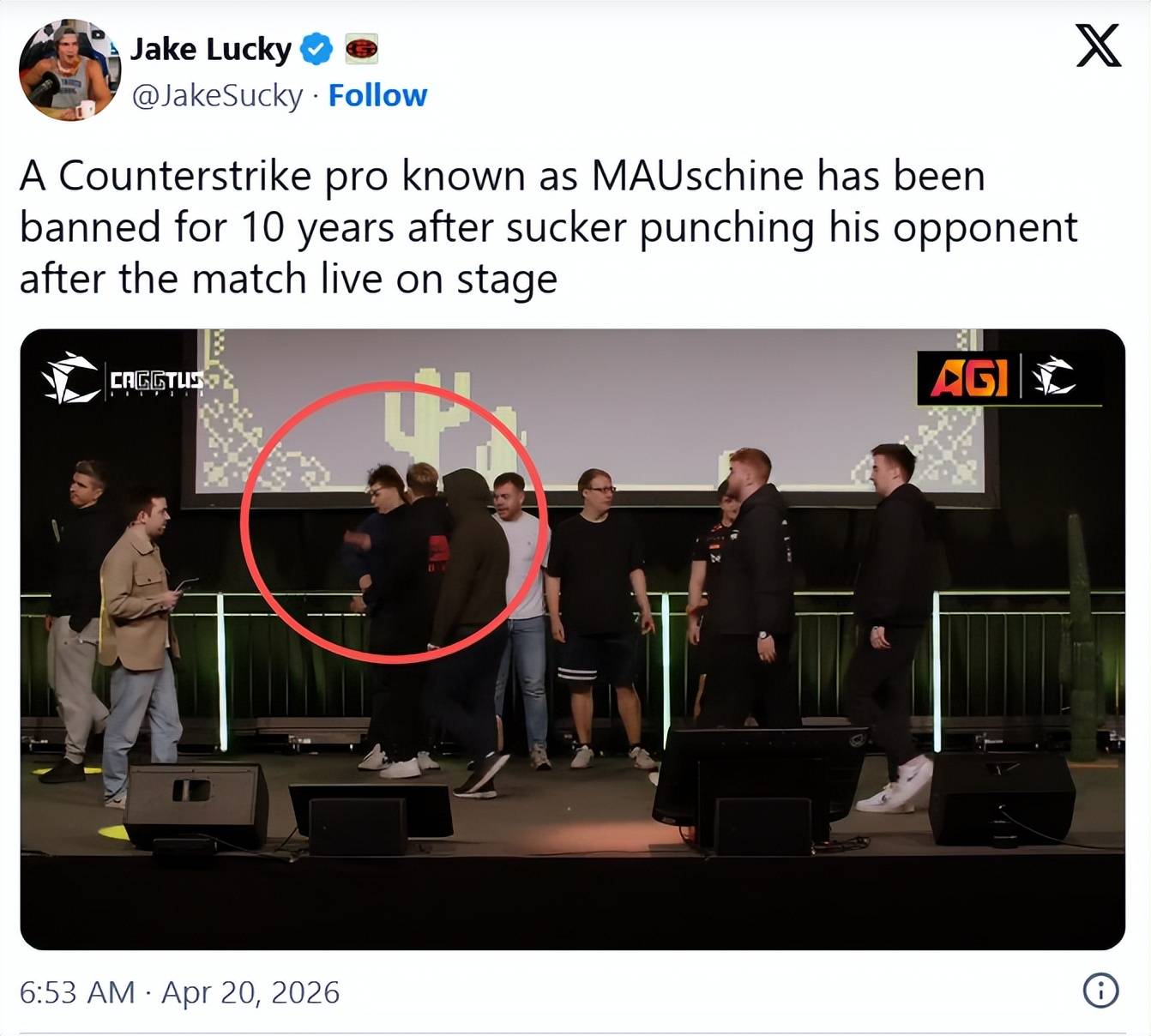Open the Apr 20, 2026 date link
This screenshot has width=1151, height=1036.
click(250, 992)
